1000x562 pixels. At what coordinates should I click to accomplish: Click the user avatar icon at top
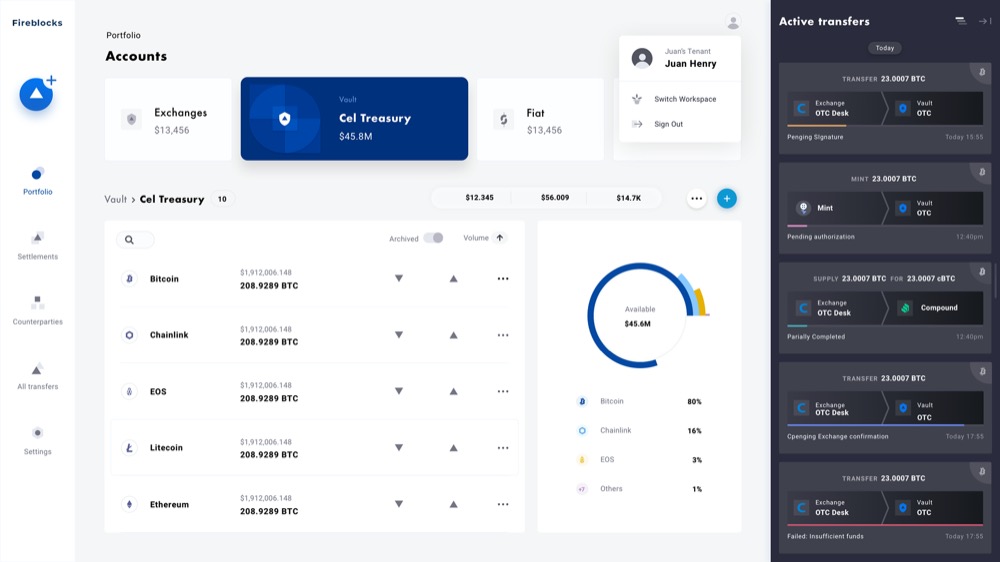[733, 22]
